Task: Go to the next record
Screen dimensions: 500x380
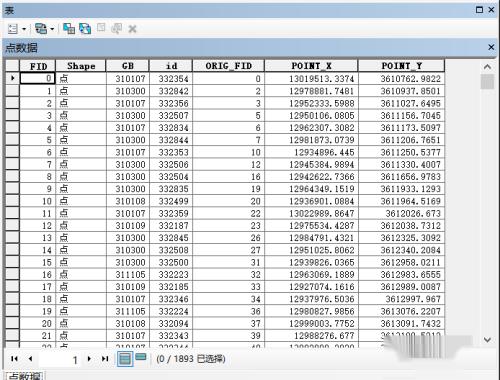Action: (89, 359)
